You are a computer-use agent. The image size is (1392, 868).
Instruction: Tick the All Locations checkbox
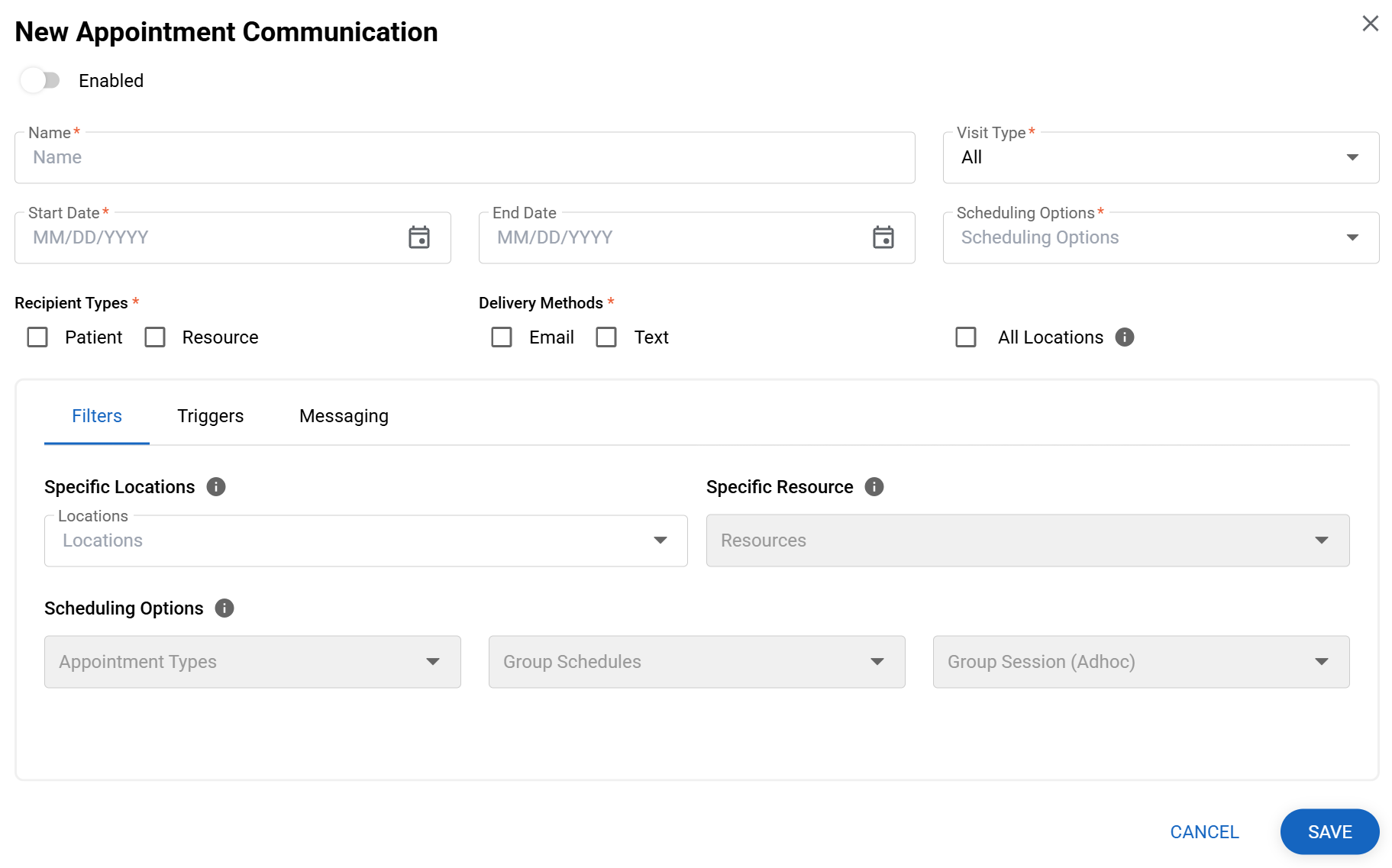(966, 337)
